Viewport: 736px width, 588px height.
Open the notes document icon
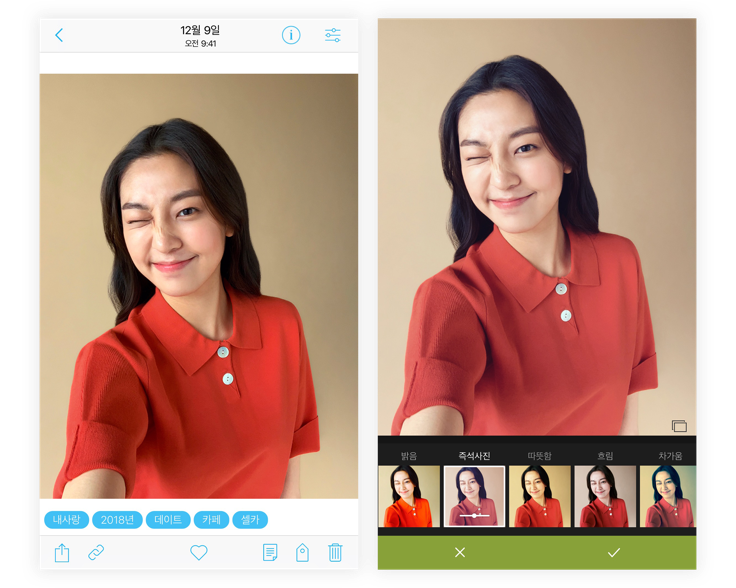(x=270, y=553)
